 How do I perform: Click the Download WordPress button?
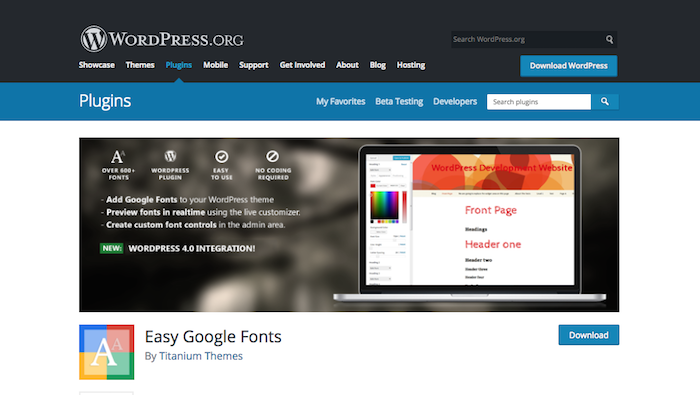point(569,66)
